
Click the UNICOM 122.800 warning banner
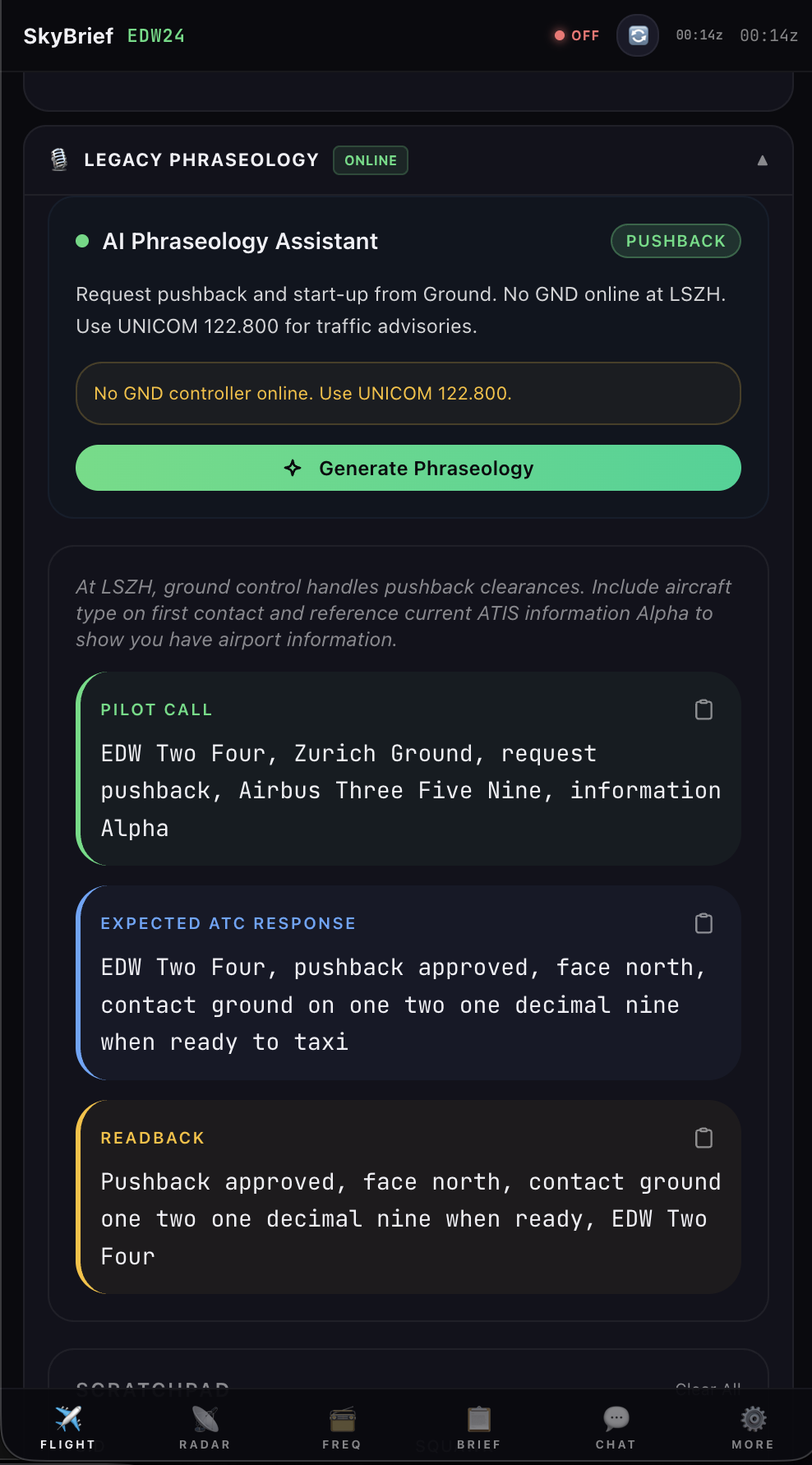point(408,393)
